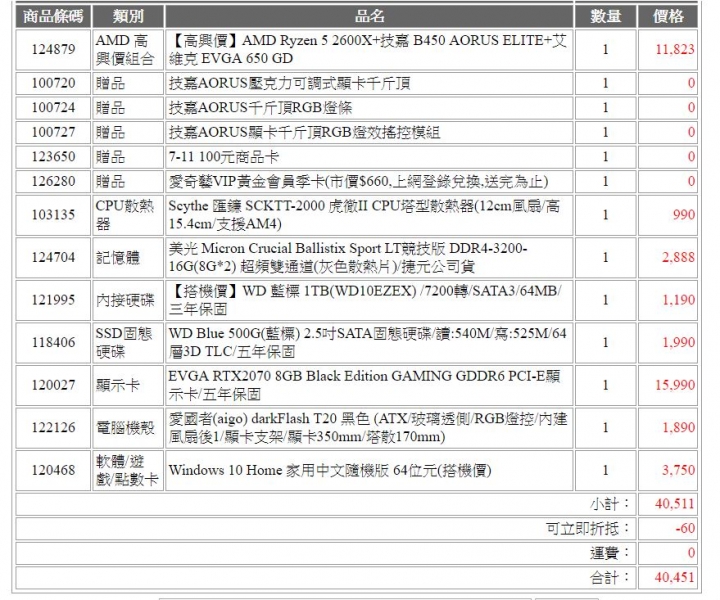The height and width of the screenshot is (600, 720).
Task: Select barcode 103135 cell
Action: click(53, 215)
